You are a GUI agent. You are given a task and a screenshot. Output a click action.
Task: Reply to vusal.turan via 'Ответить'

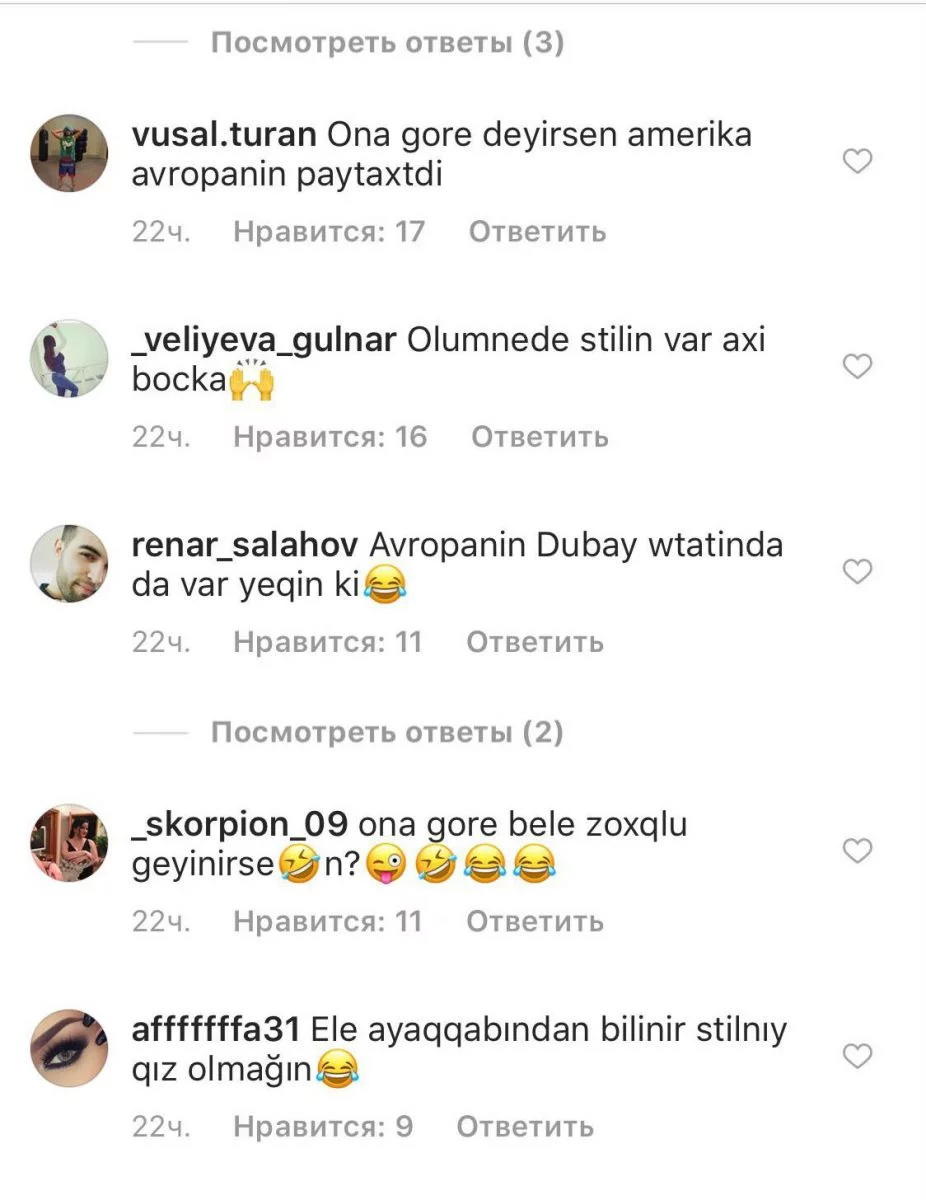point(538,232)
